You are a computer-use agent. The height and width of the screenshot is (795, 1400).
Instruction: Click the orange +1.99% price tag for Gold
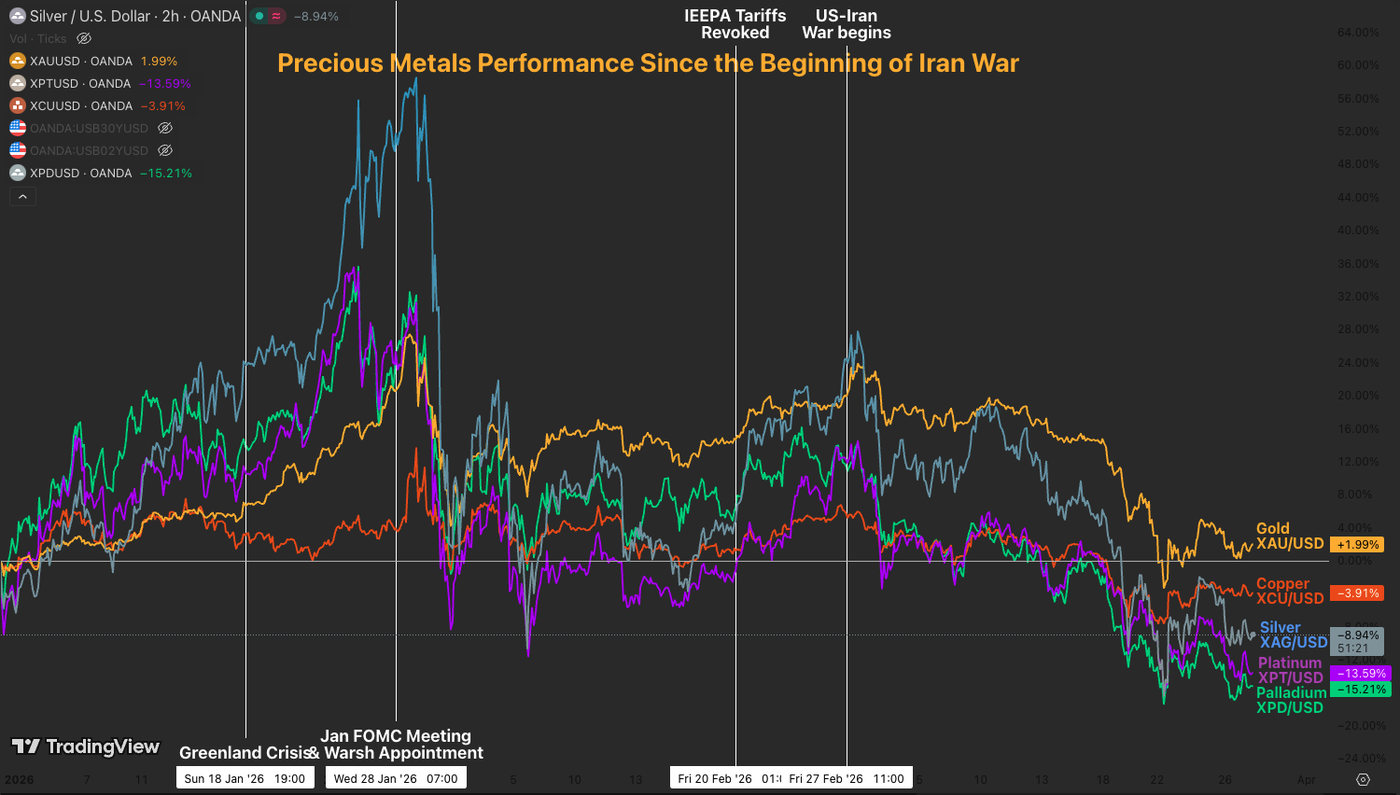[x=1356, y=545]
